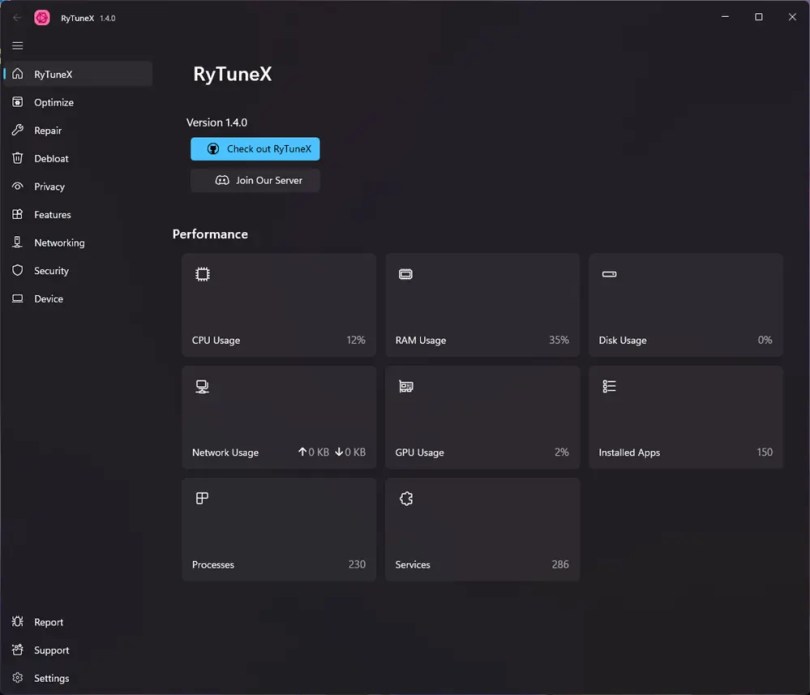
Task: Select Networking from the sidebar
Action: [x=78, y=242]
